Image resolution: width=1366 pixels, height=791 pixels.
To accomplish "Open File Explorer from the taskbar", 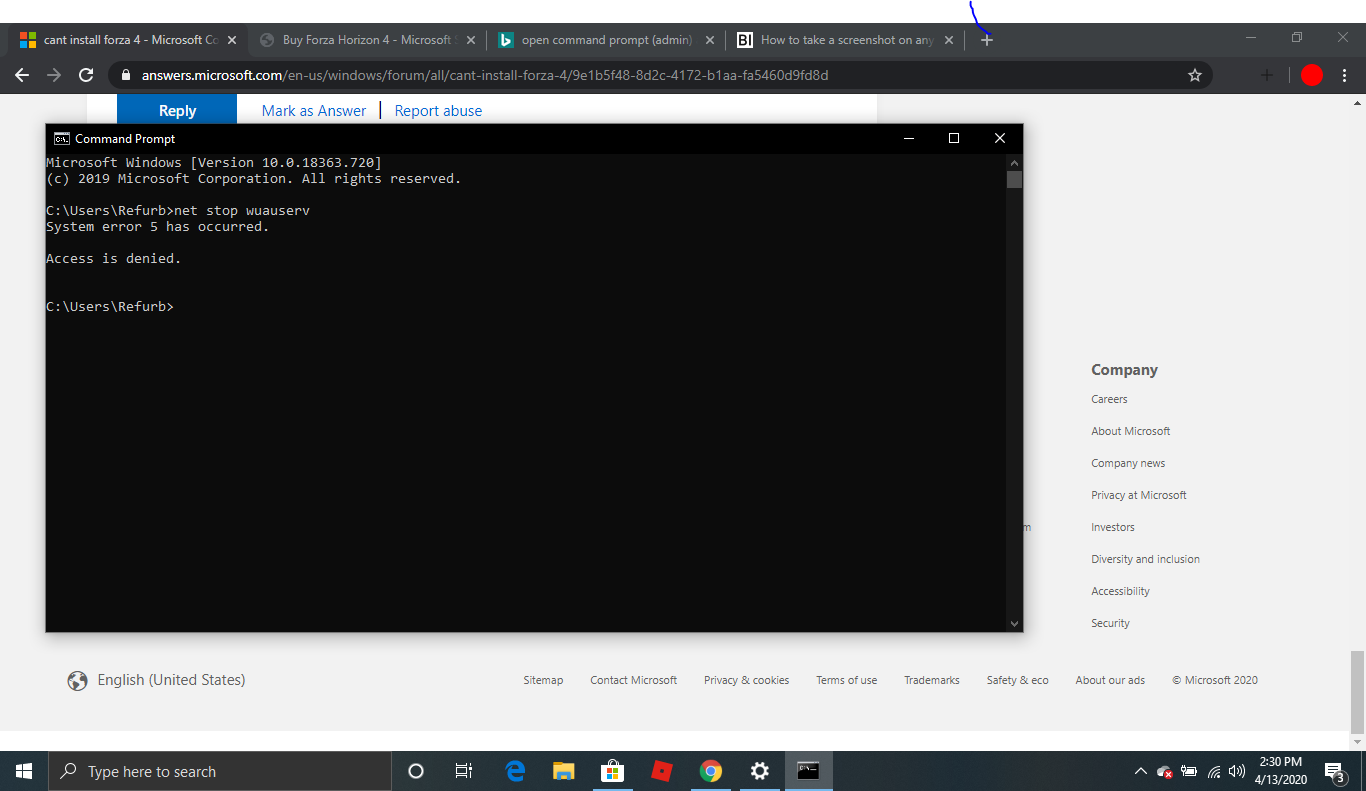I will 564,771.
